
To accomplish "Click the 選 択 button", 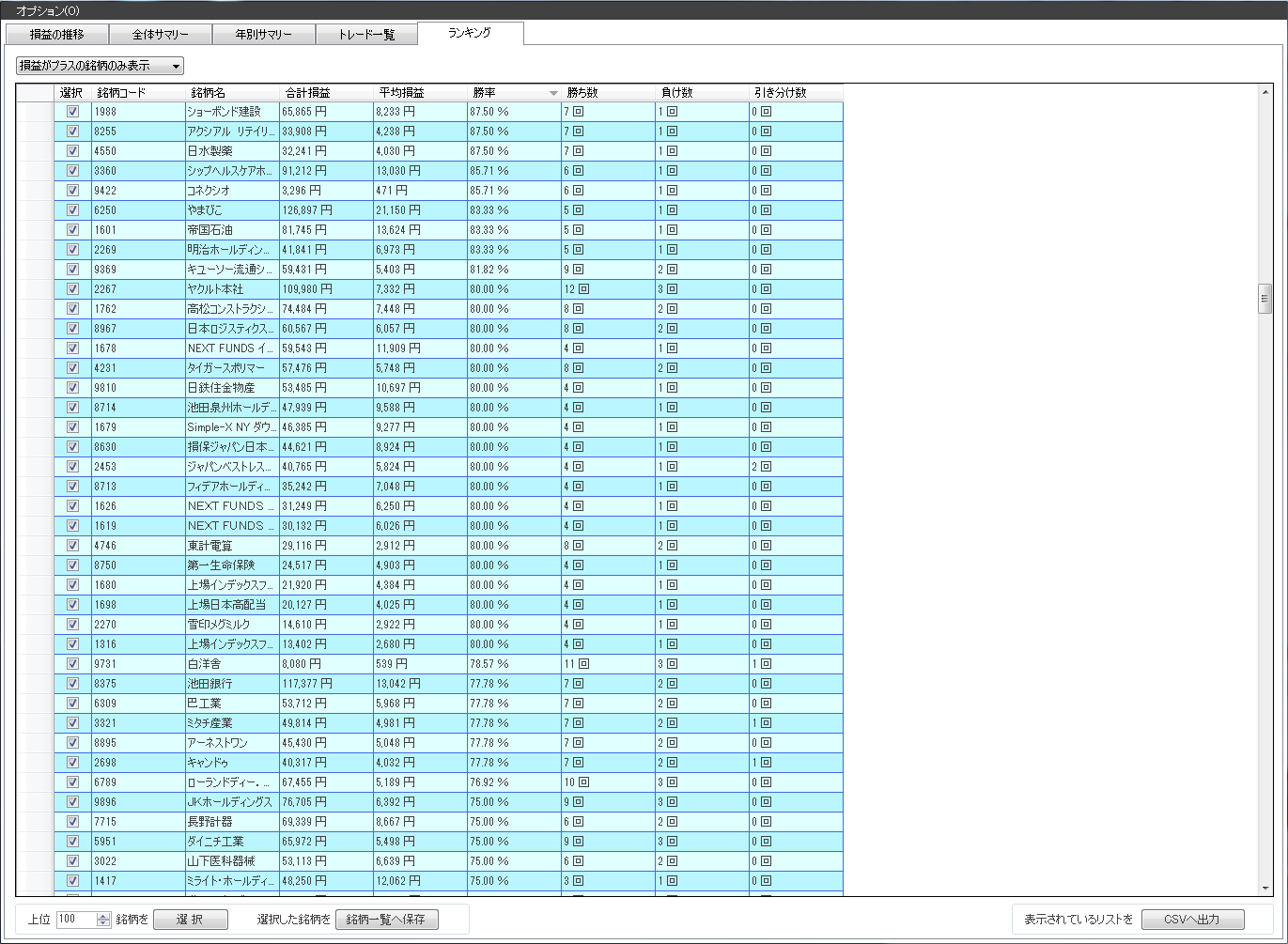I will [x=191, y=920].
